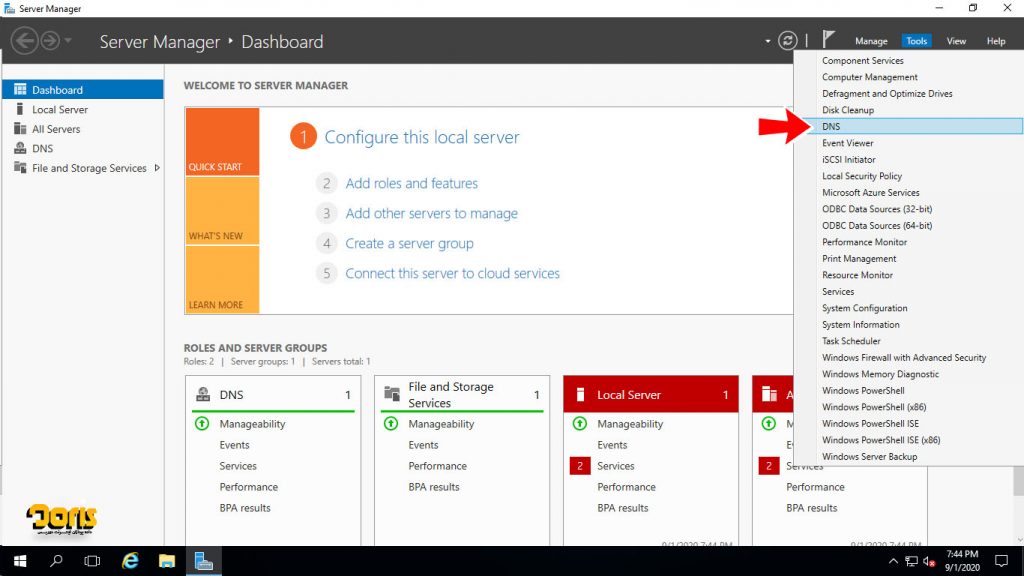Open the Tools menu
The height and width of the screenshot is (576, 1024).
[x=916, y=40]
